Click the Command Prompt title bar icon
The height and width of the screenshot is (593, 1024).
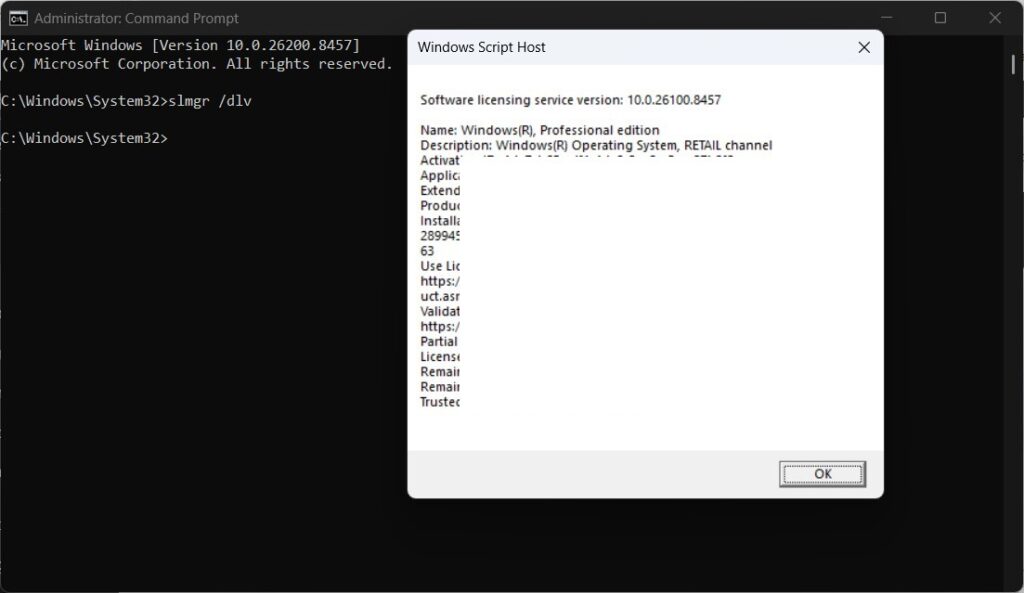pos(18,18)
